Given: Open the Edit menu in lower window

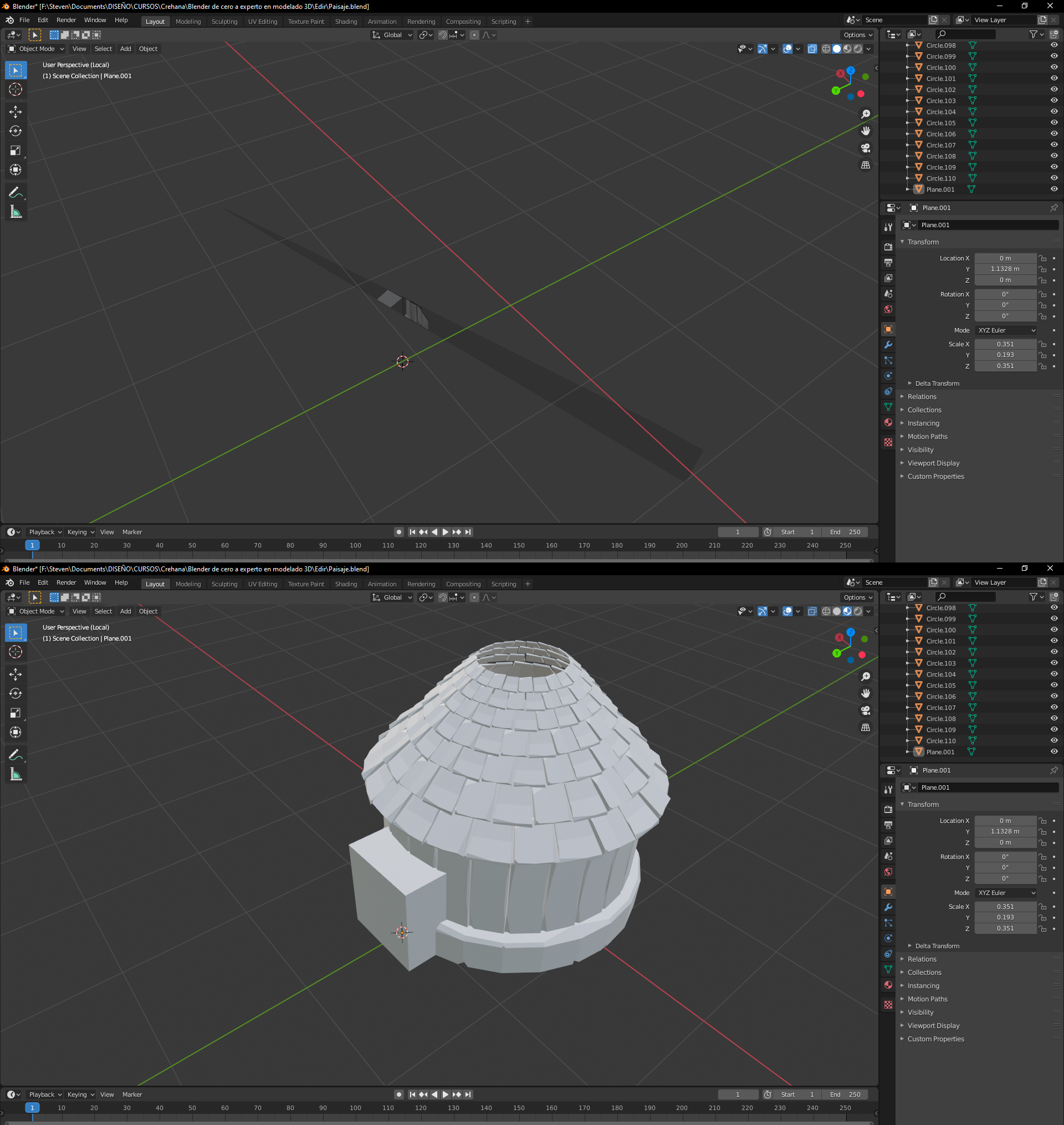Looking at the screenshot, I should click(x=43, y=583).
